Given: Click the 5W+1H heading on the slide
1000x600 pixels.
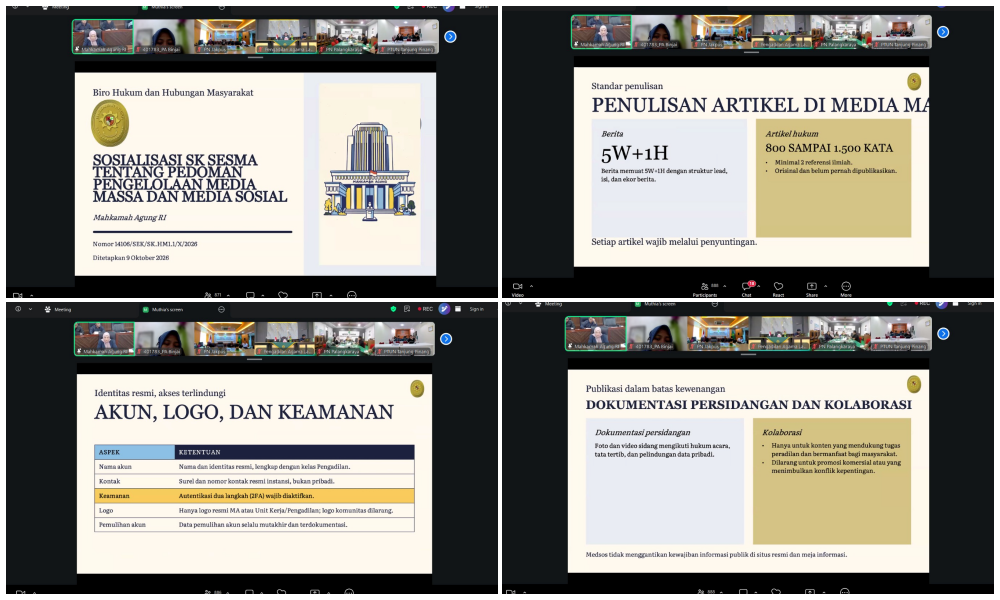Looking at the screenshot, I should tap(635, 153).
